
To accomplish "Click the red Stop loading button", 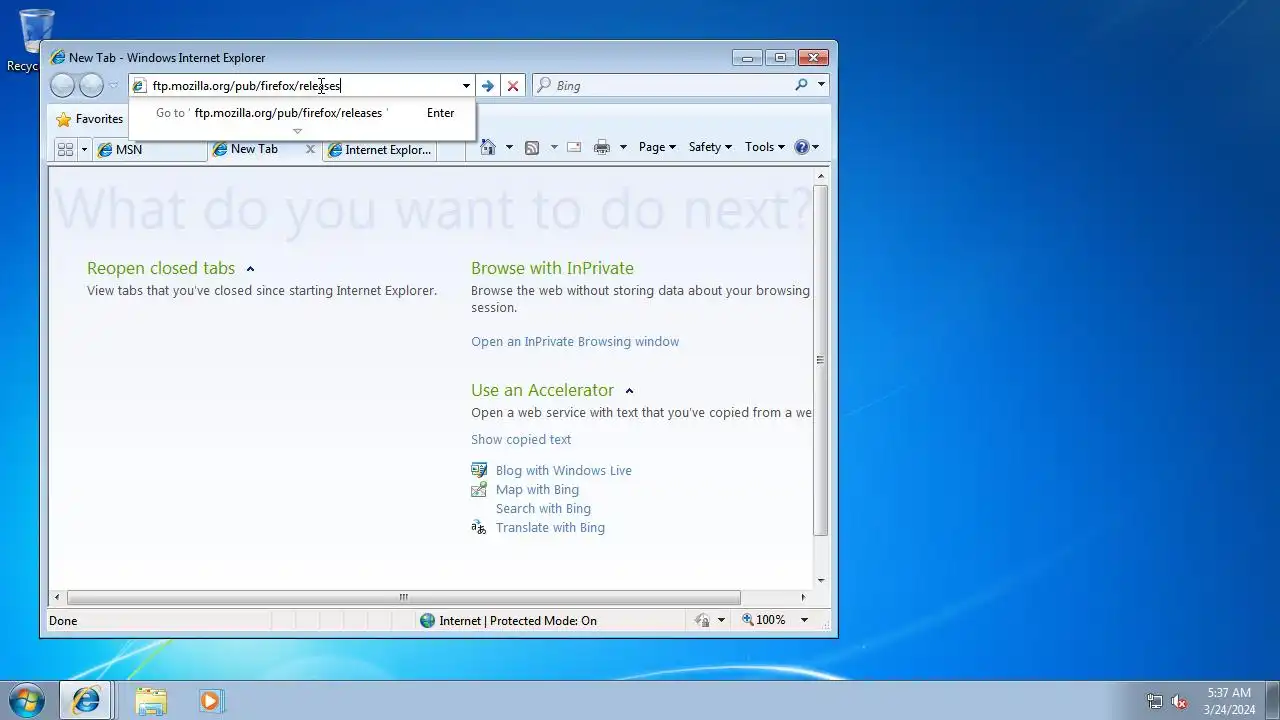I will (x=513, y=86).
